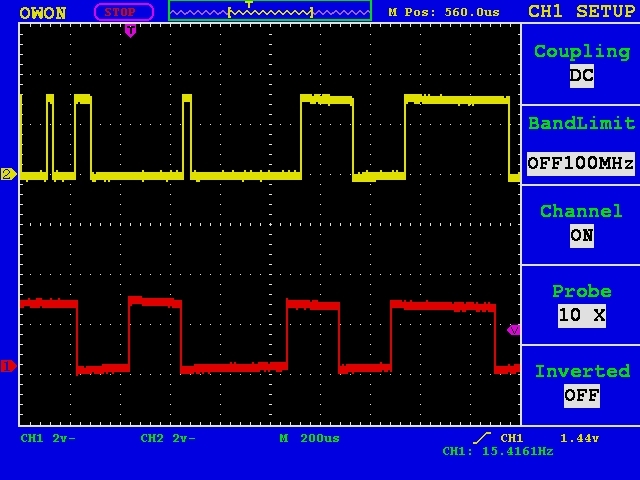Click the M 200us timebase readout

pyautogui.click(x=309, y=438)
